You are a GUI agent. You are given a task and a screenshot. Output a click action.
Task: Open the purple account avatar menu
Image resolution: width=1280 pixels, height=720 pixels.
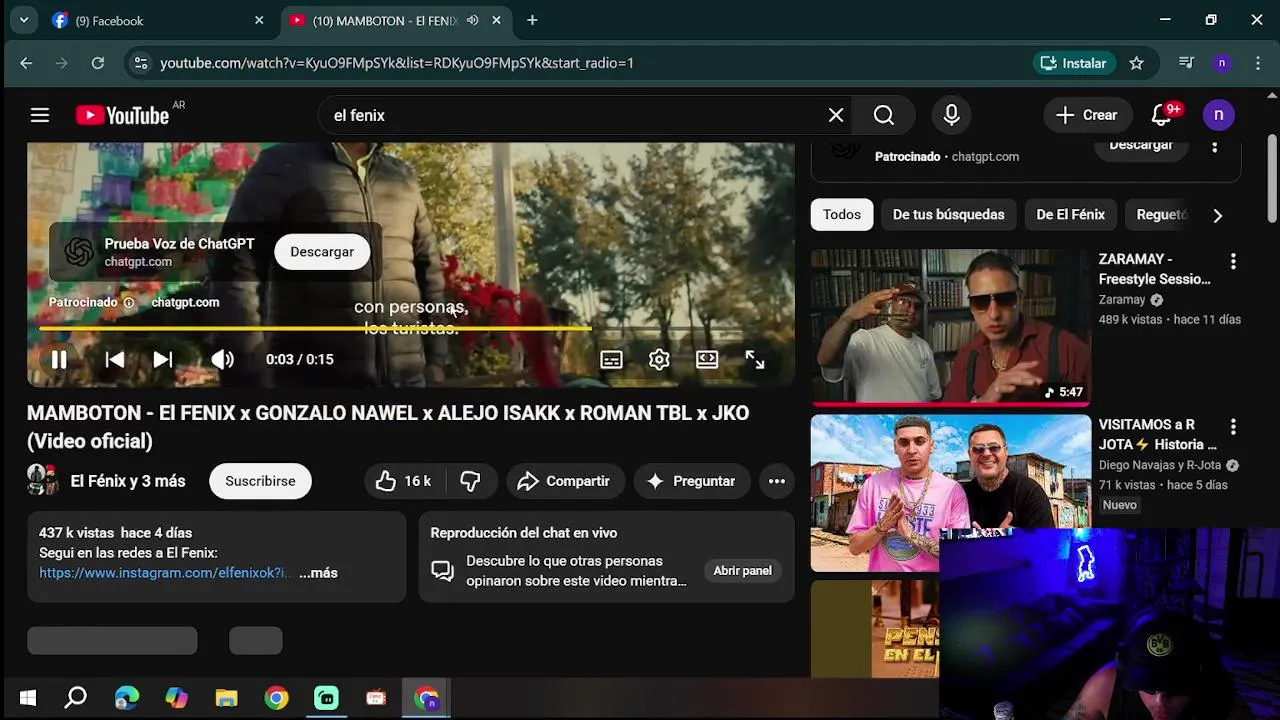pyautogui.click(x=1218, y=115)
